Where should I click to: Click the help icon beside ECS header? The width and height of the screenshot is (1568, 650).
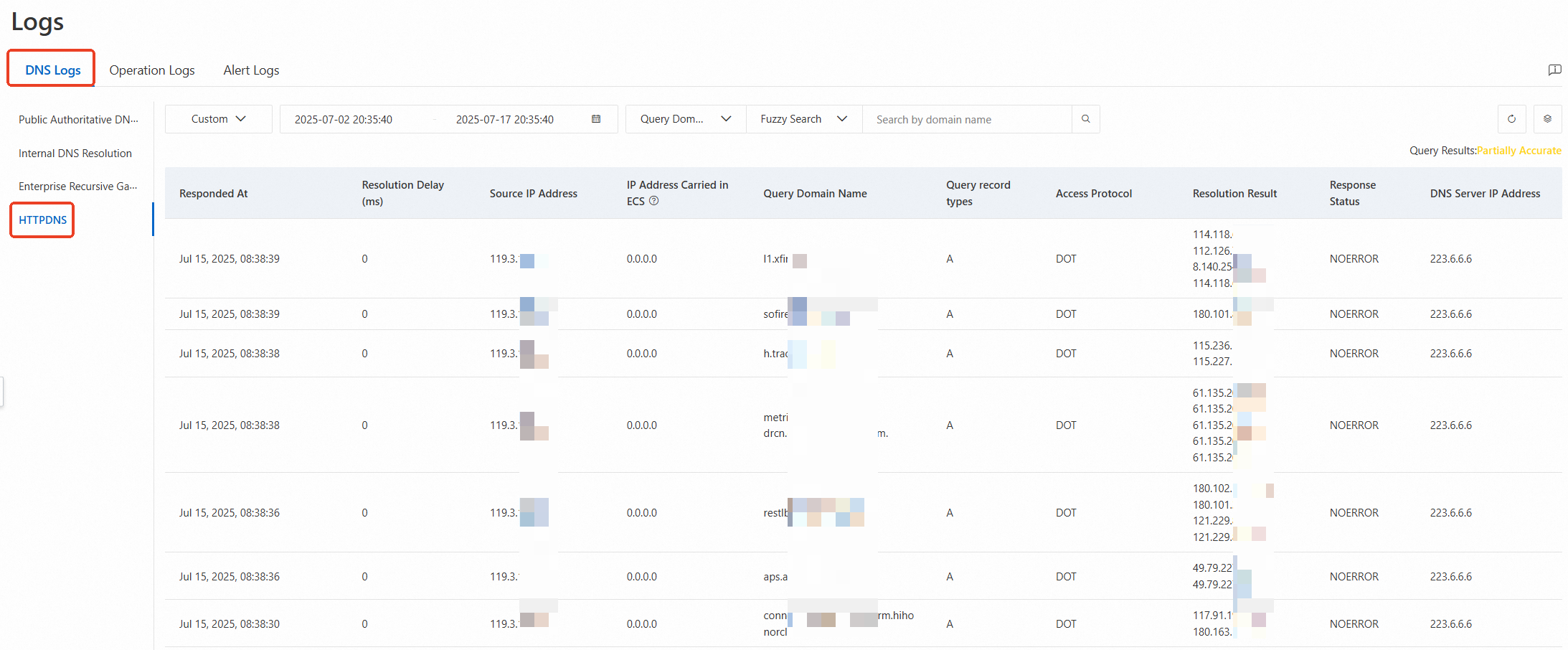(653, 201)
